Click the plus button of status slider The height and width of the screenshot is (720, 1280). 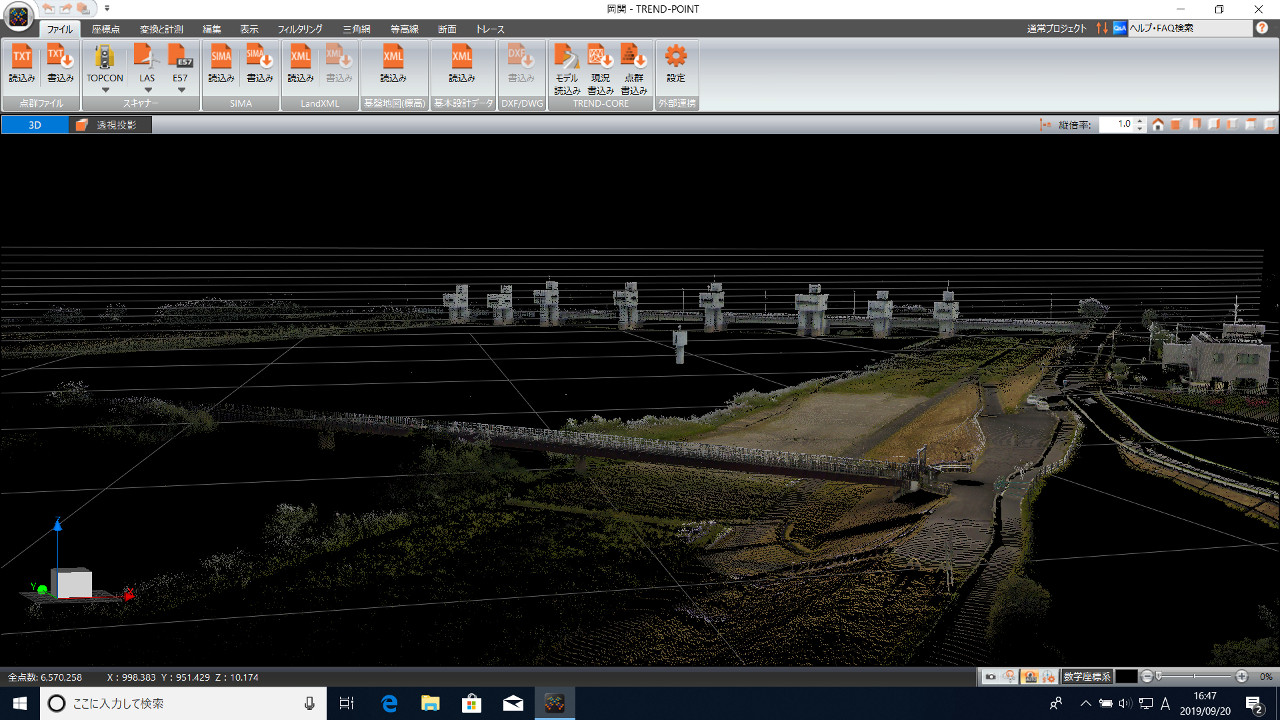point(1241,677)
